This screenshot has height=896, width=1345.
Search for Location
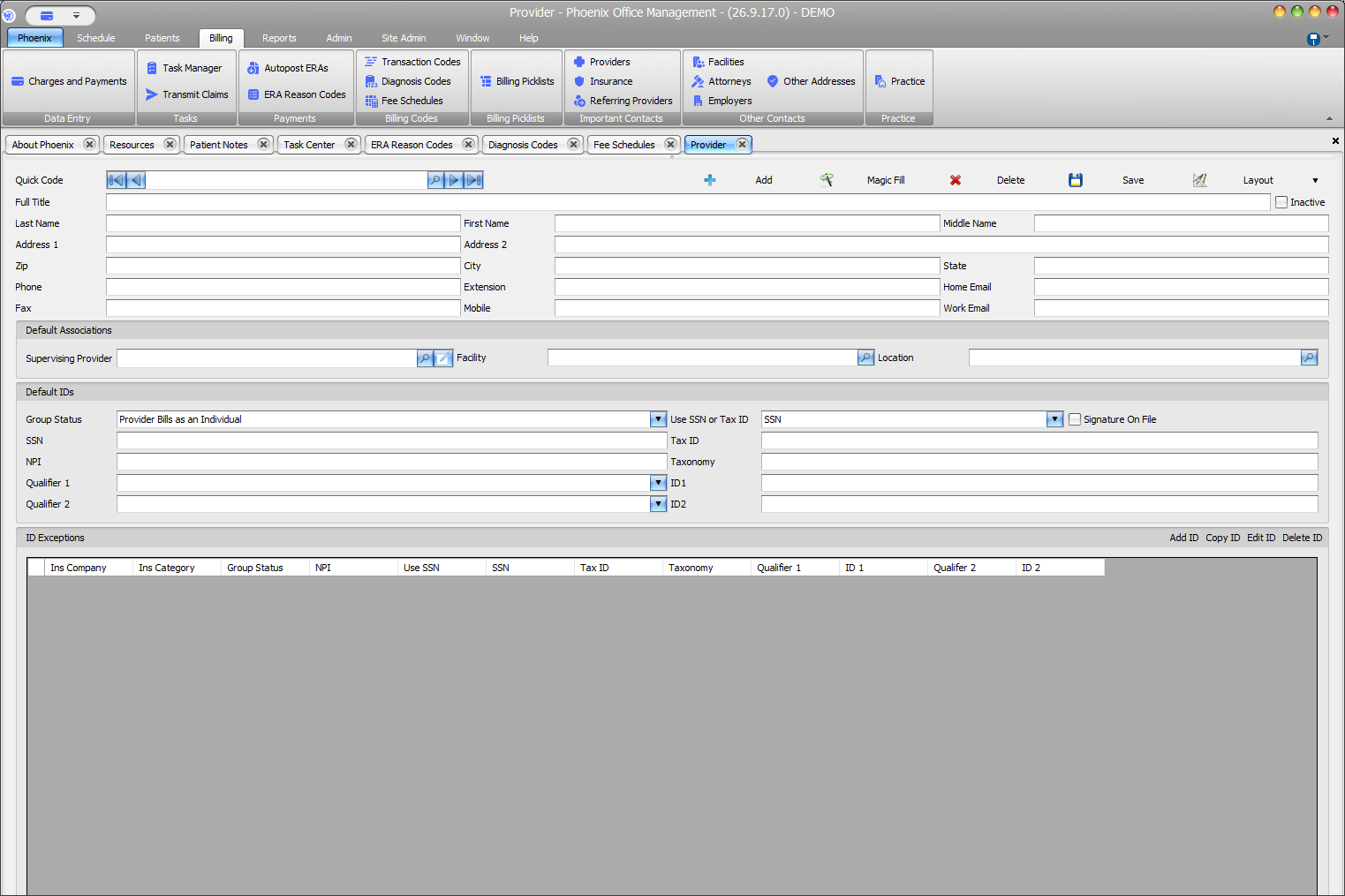tap(1310, 358)
